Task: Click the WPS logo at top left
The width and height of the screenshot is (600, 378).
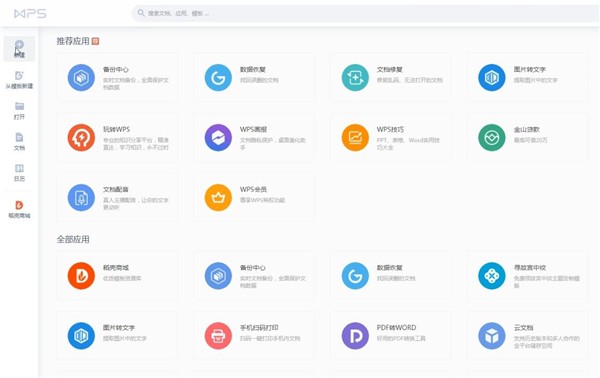Action: click(x=30, y=14)
